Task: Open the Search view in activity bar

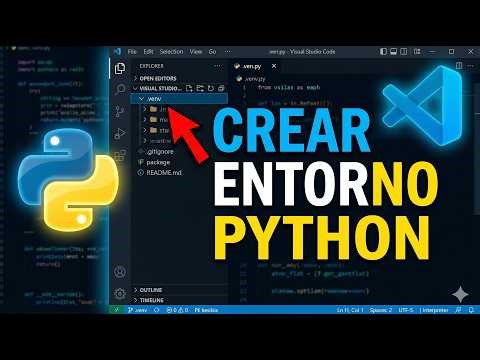Action: click(120, 89)
